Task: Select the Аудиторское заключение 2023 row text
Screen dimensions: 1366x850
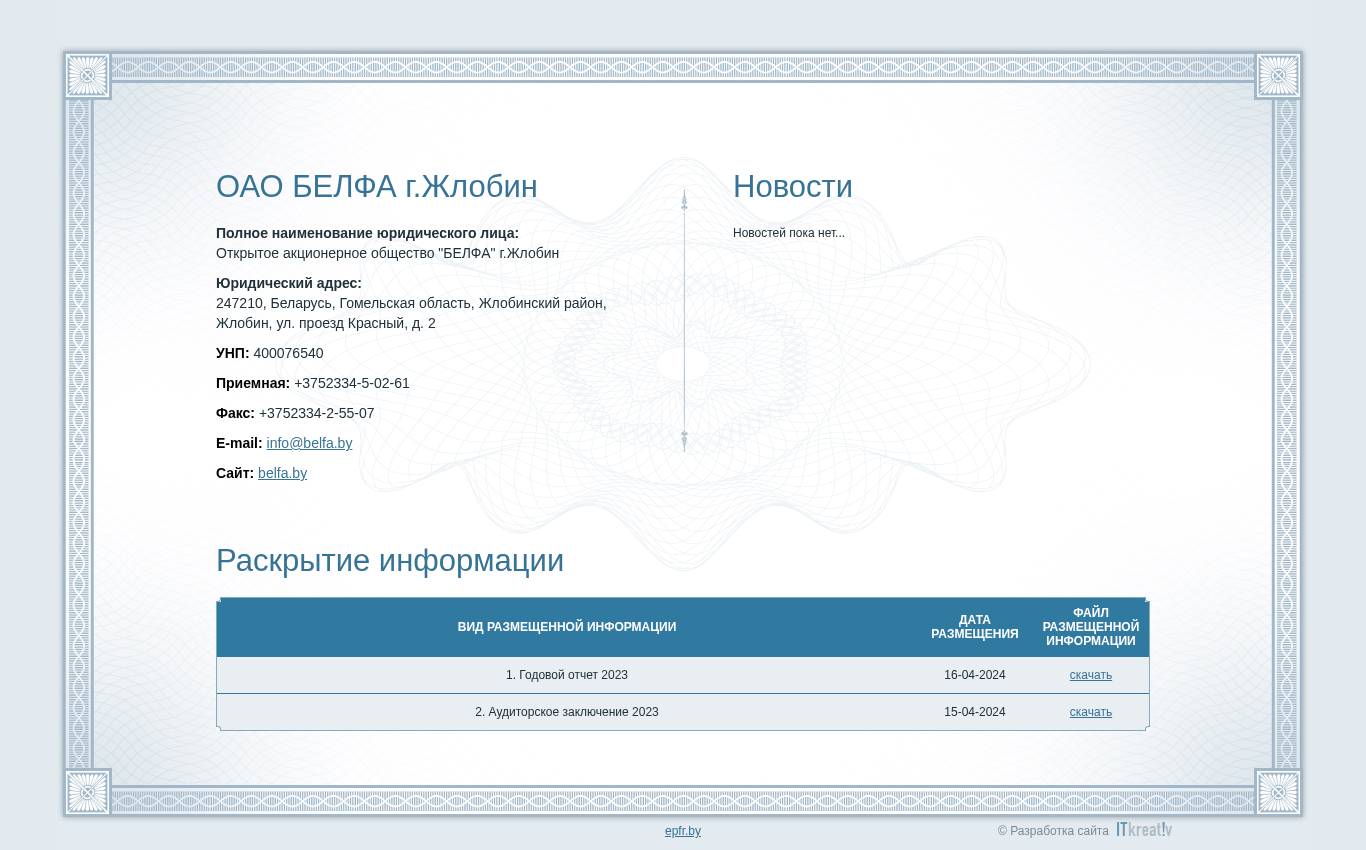Action: click(567, 712)
